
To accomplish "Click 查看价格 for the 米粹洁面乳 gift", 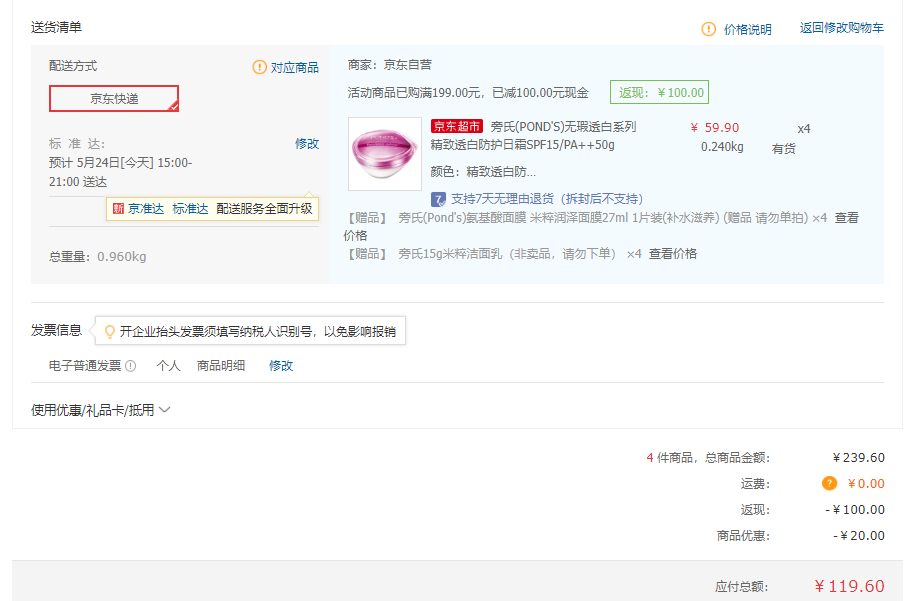I will tap(673, 254).
